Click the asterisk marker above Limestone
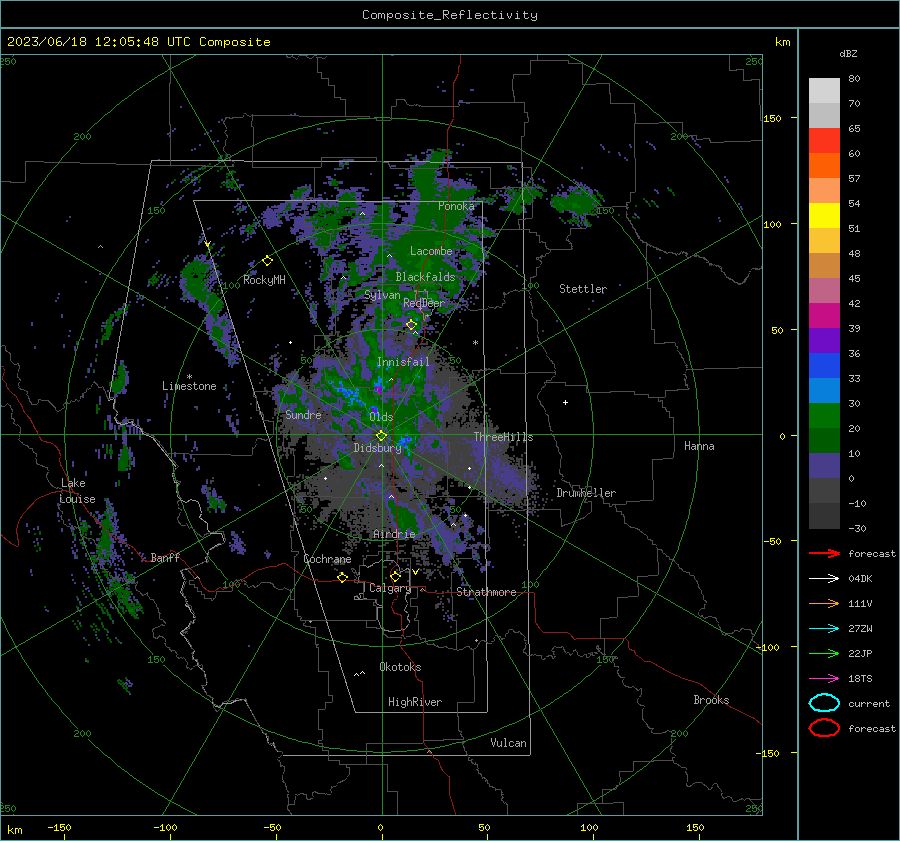Viewport: 900px width, 841px height. point(189,377)
